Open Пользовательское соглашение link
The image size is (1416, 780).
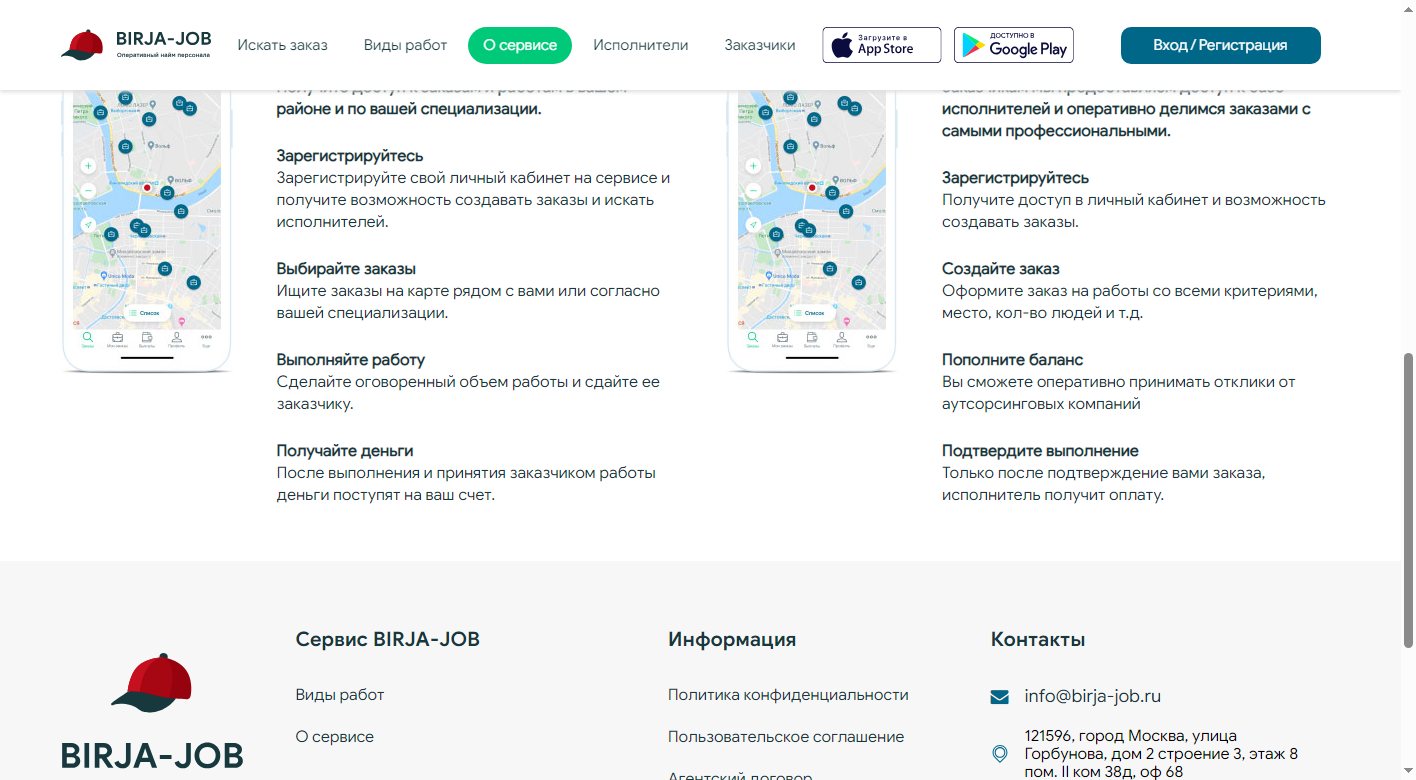pos(786,737)
